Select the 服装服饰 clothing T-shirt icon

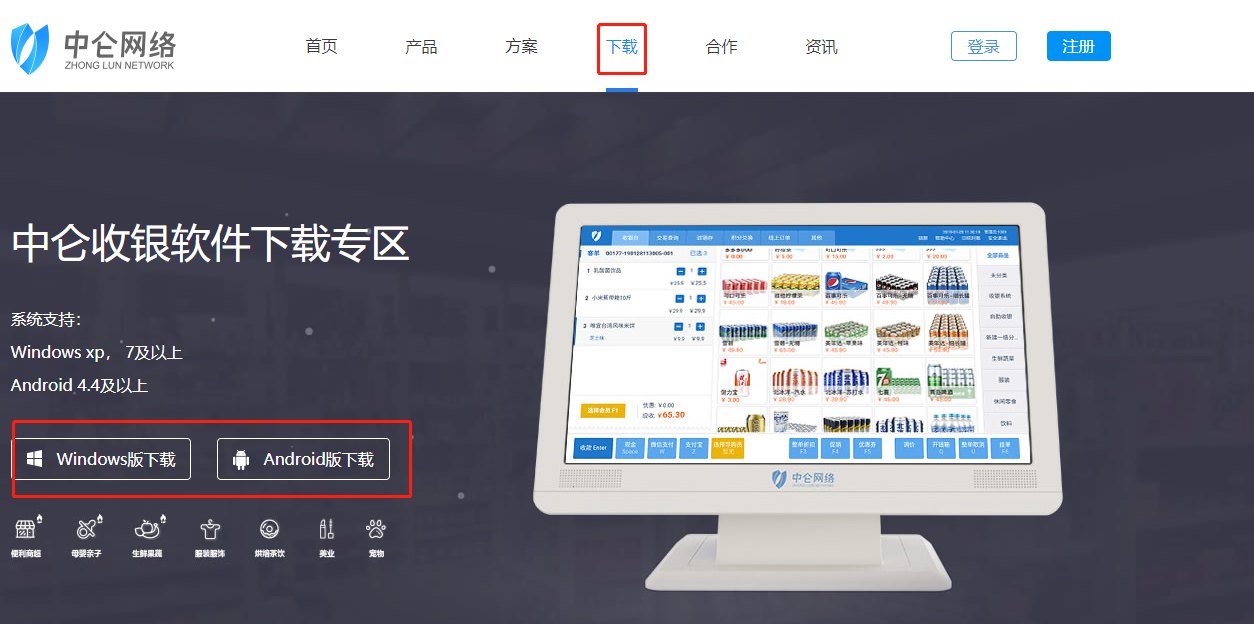click(209, 529)
